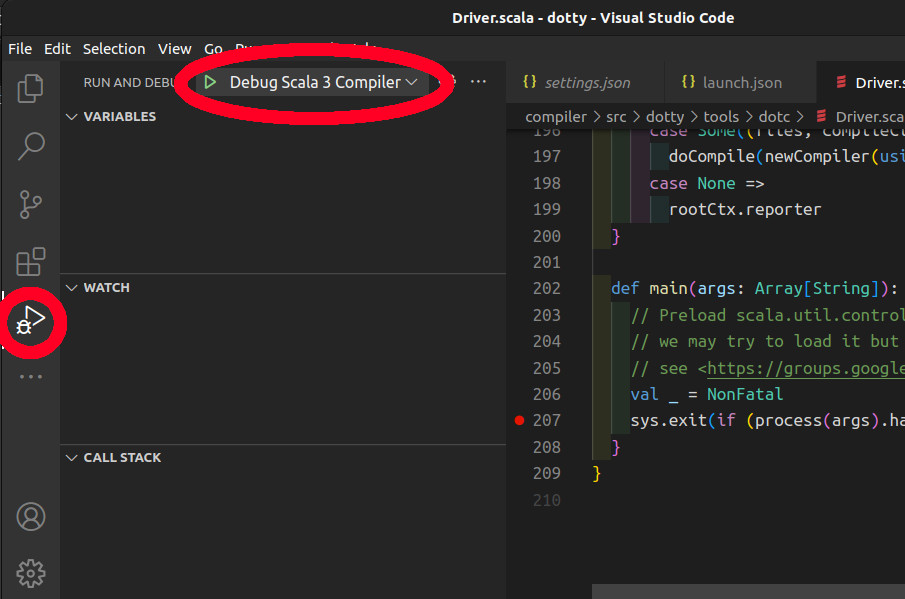Collapse the VARIABLES section
Image resolution: width=905 pixels, height=599 pixels.
point(71,116)
